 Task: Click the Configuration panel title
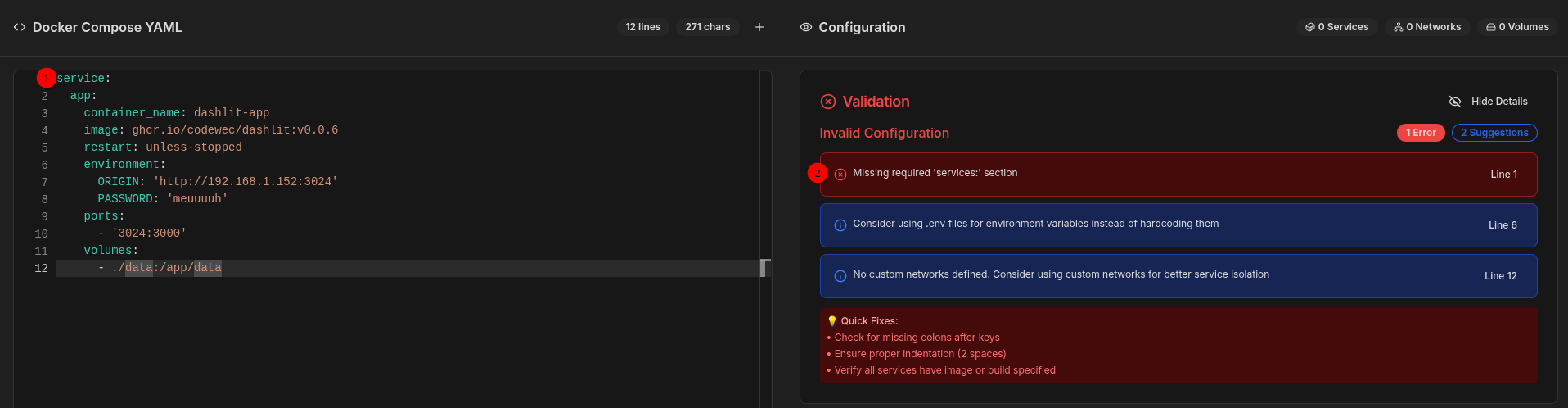pyautogui.click(x=862, y=27)
